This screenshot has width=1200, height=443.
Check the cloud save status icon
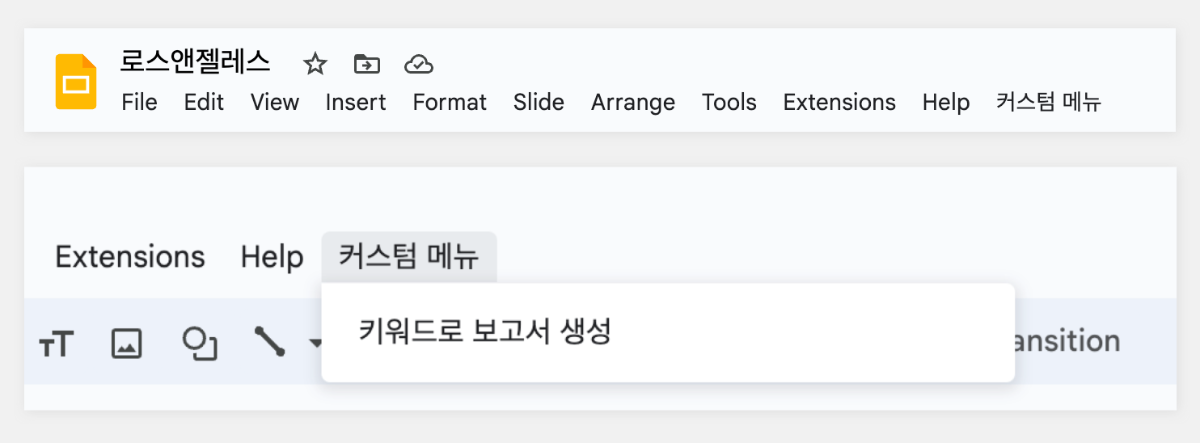coord(418,65)
